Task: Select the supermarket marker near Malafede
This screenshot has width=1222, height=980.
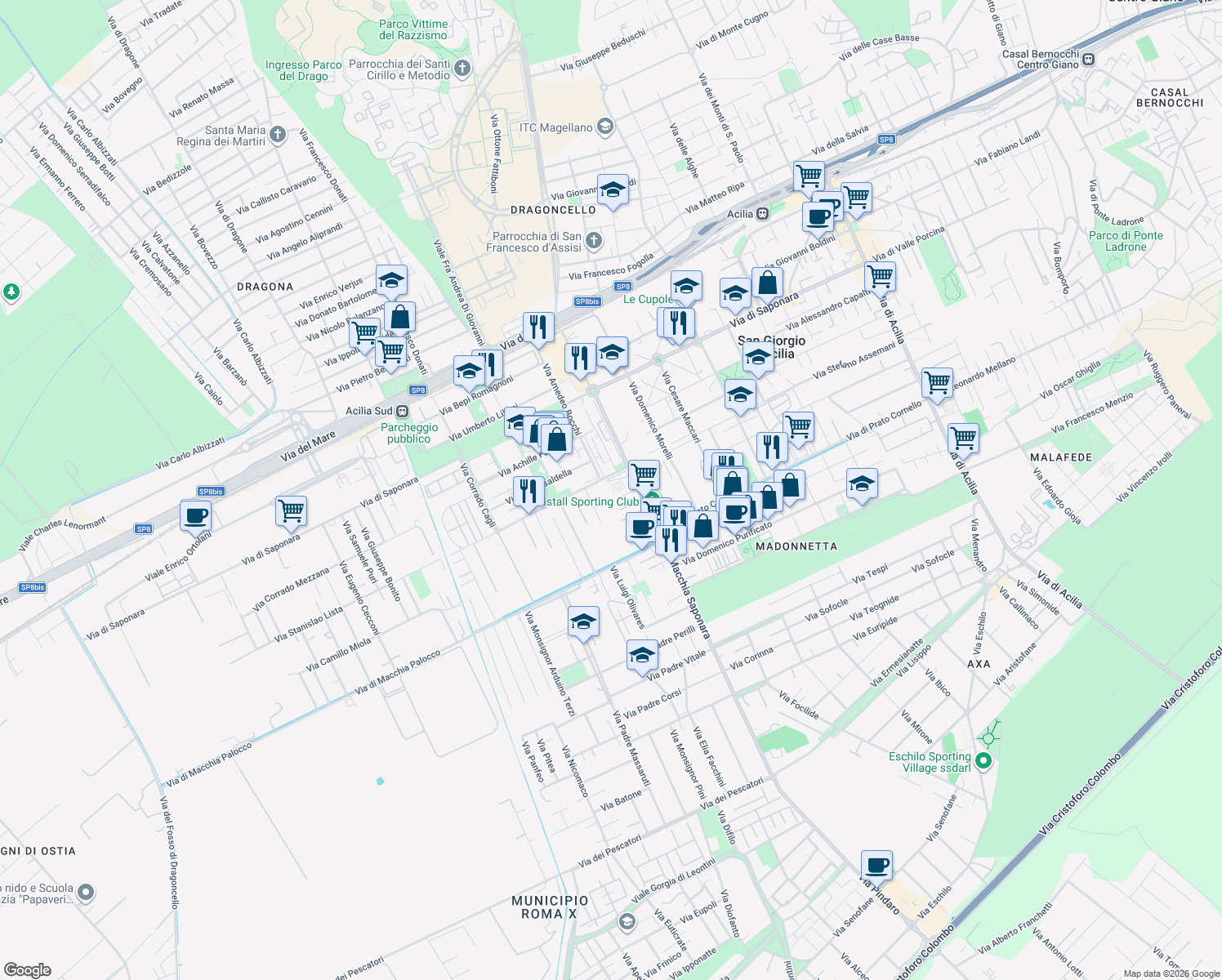Action: [x=964, y=439]
